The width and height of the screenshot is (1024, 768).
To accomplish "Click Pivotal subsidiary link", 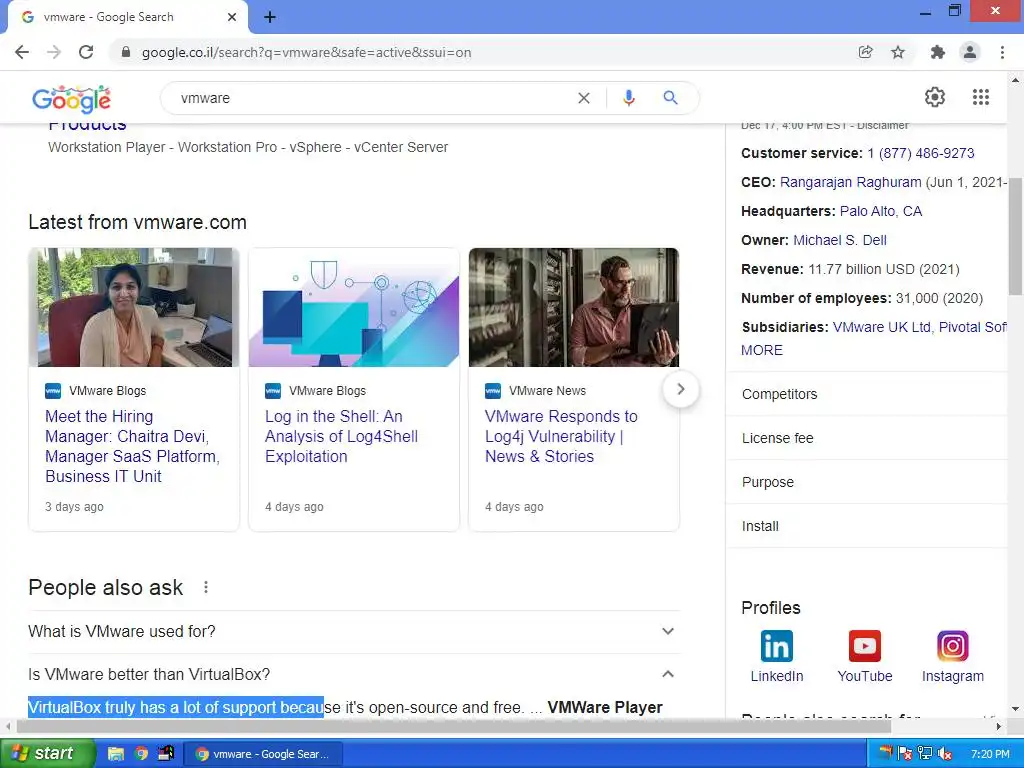I will tap(972, 327).
